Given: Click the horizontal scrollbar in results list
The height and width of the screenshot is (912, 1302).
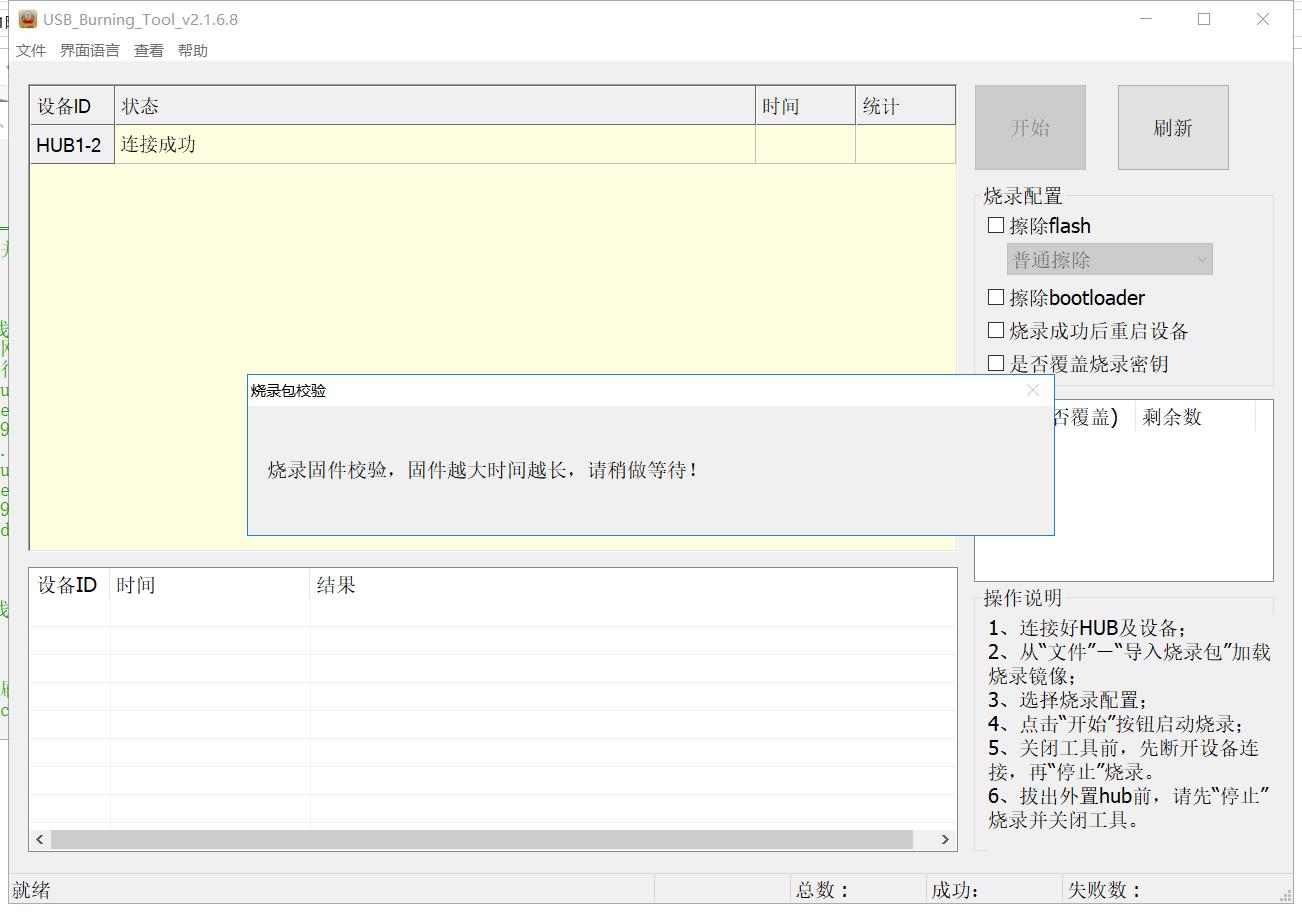Looking at the screenshot, I should [x=482, y=839].
